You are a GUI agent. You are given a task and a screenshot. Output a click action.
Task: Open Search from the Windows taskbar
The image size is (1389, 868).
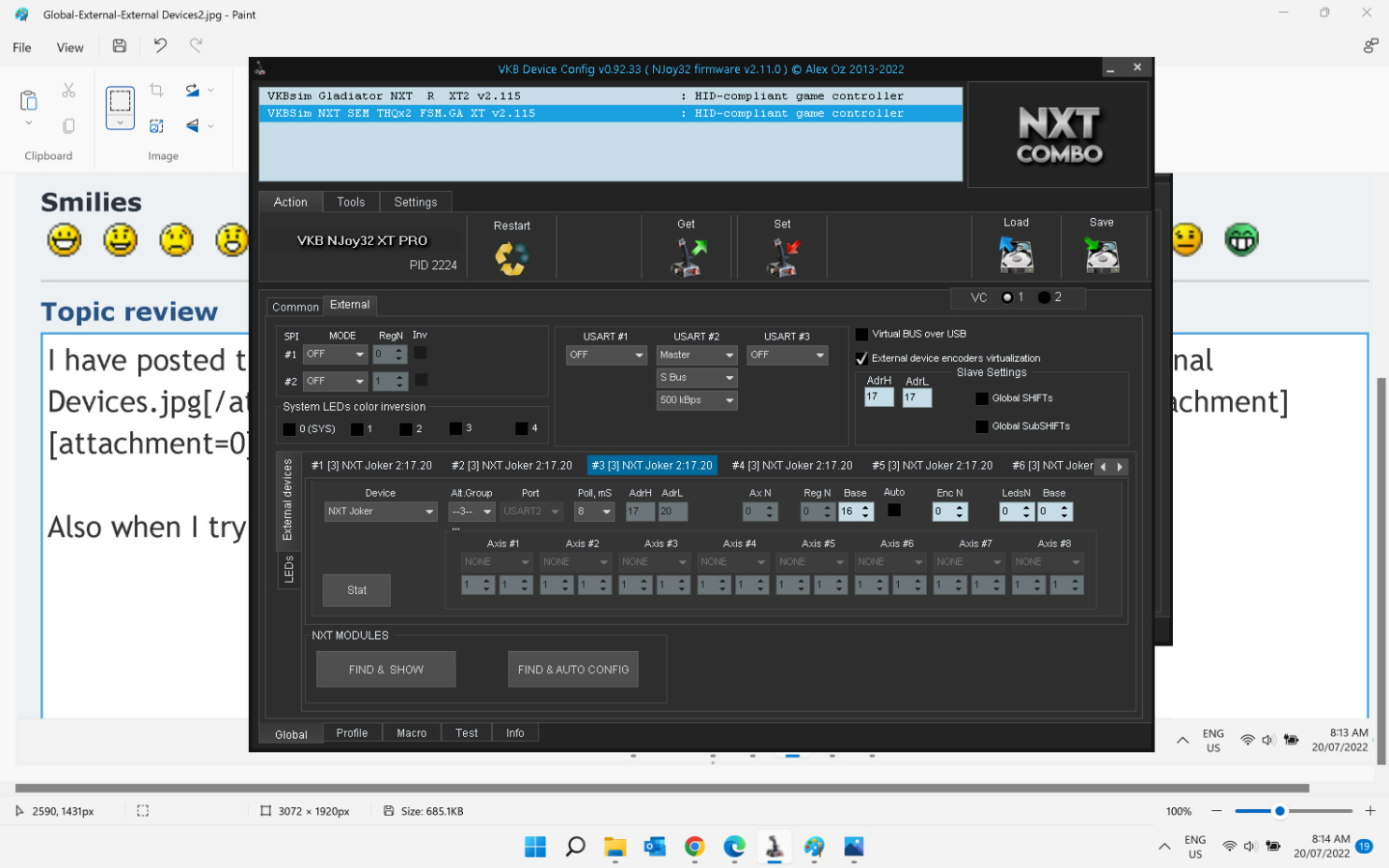point(575,847)
